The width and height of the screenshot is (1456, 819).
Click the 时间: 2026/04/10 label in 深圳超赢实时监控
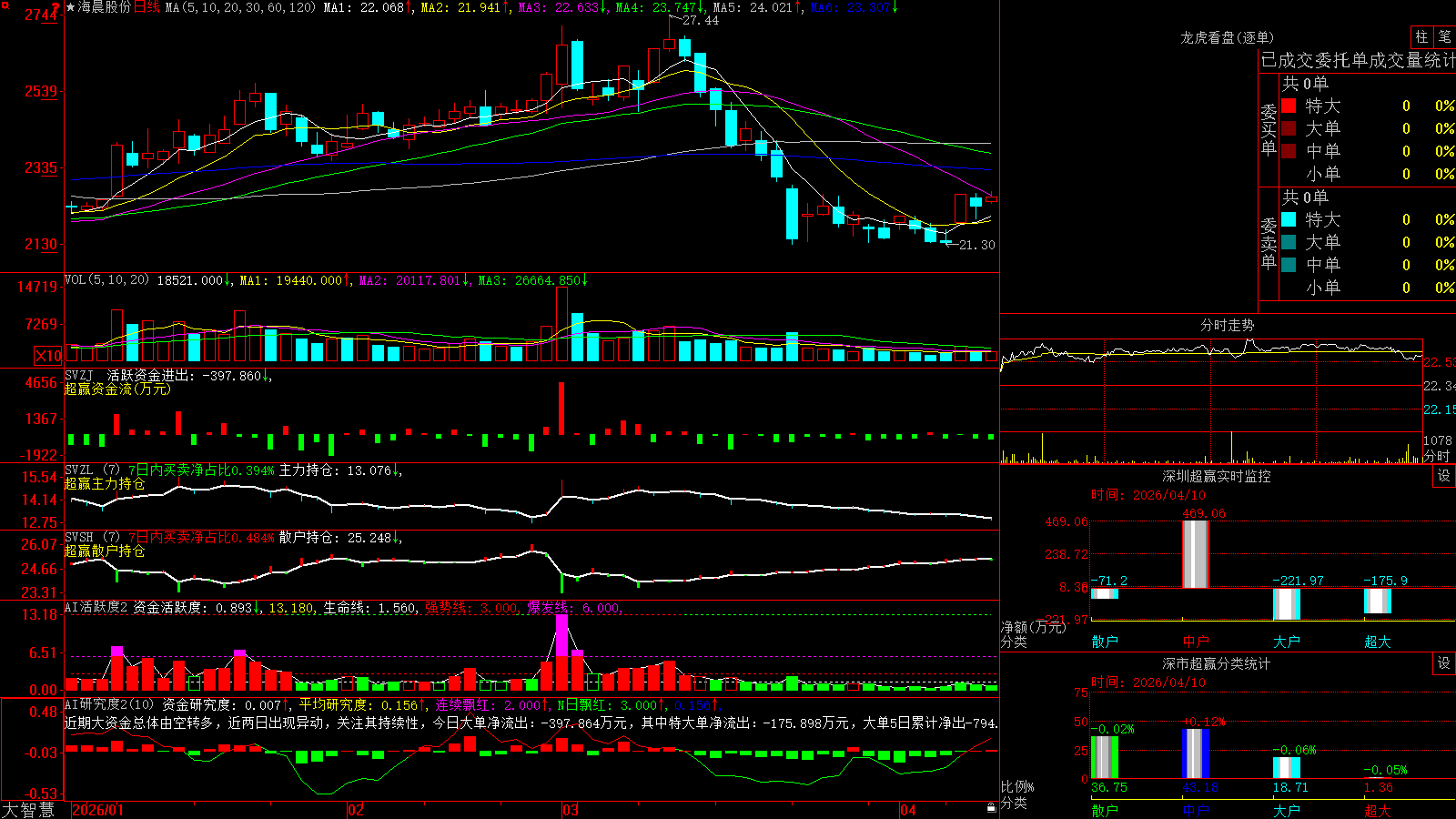point(1148,495)
